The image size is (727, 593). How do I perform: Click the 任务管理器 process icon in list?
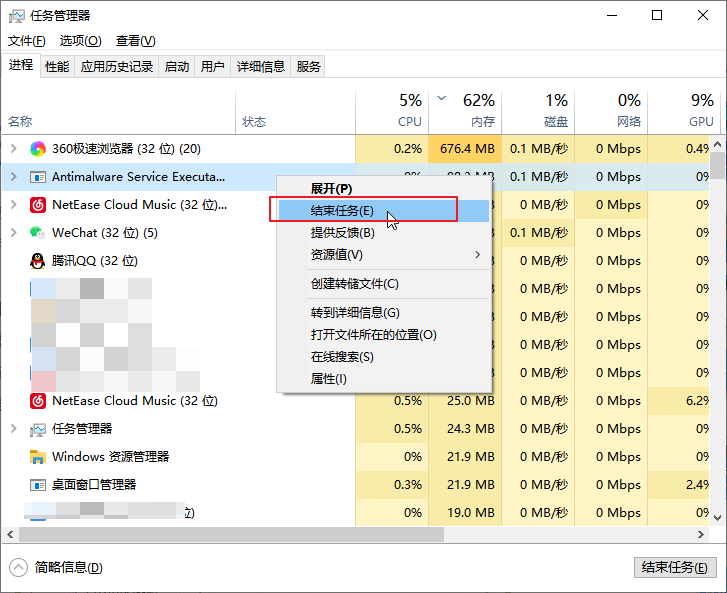(38, 429)
